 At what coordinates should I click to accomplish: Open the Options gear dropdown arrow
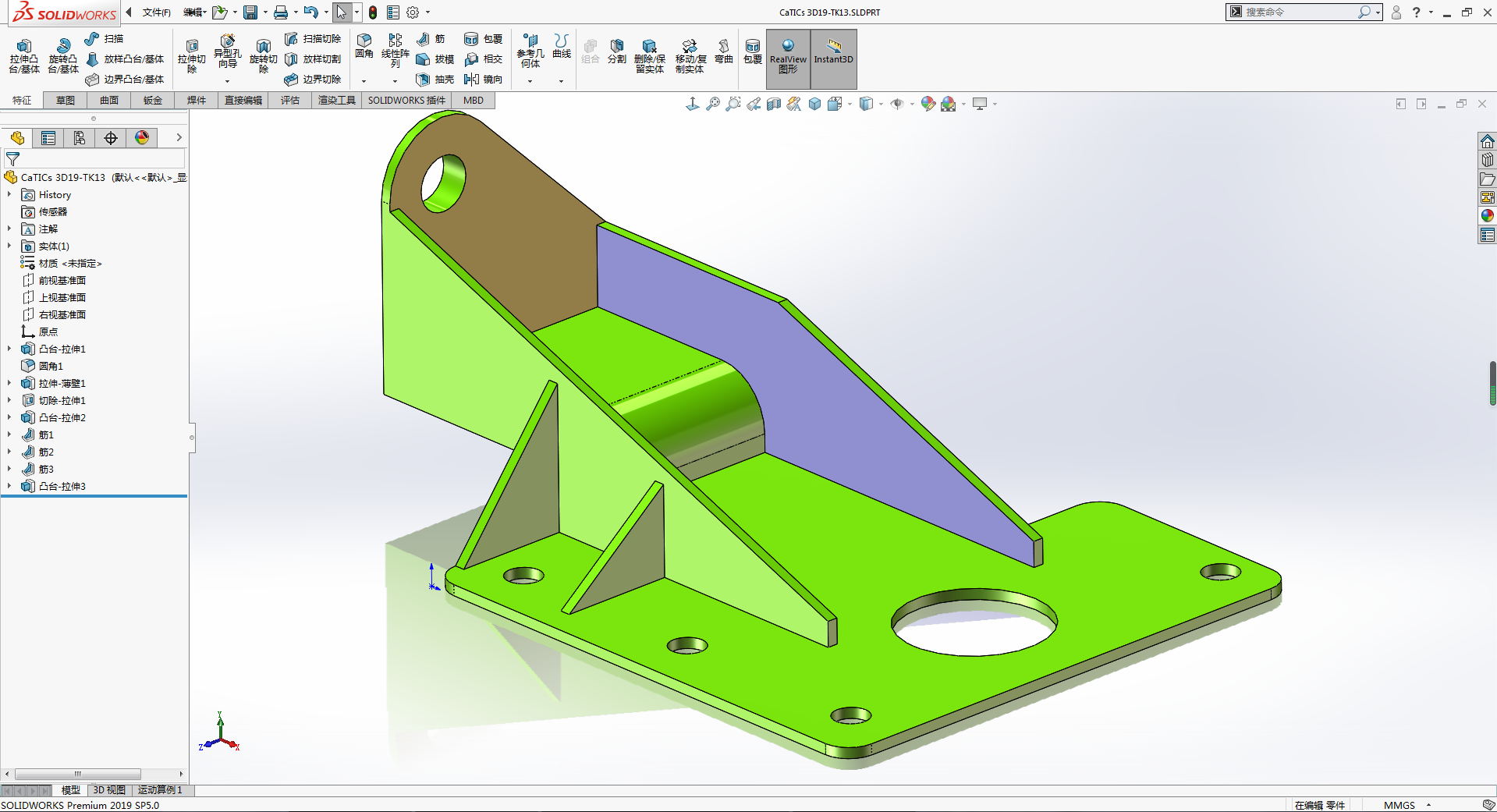click(427, 12)
